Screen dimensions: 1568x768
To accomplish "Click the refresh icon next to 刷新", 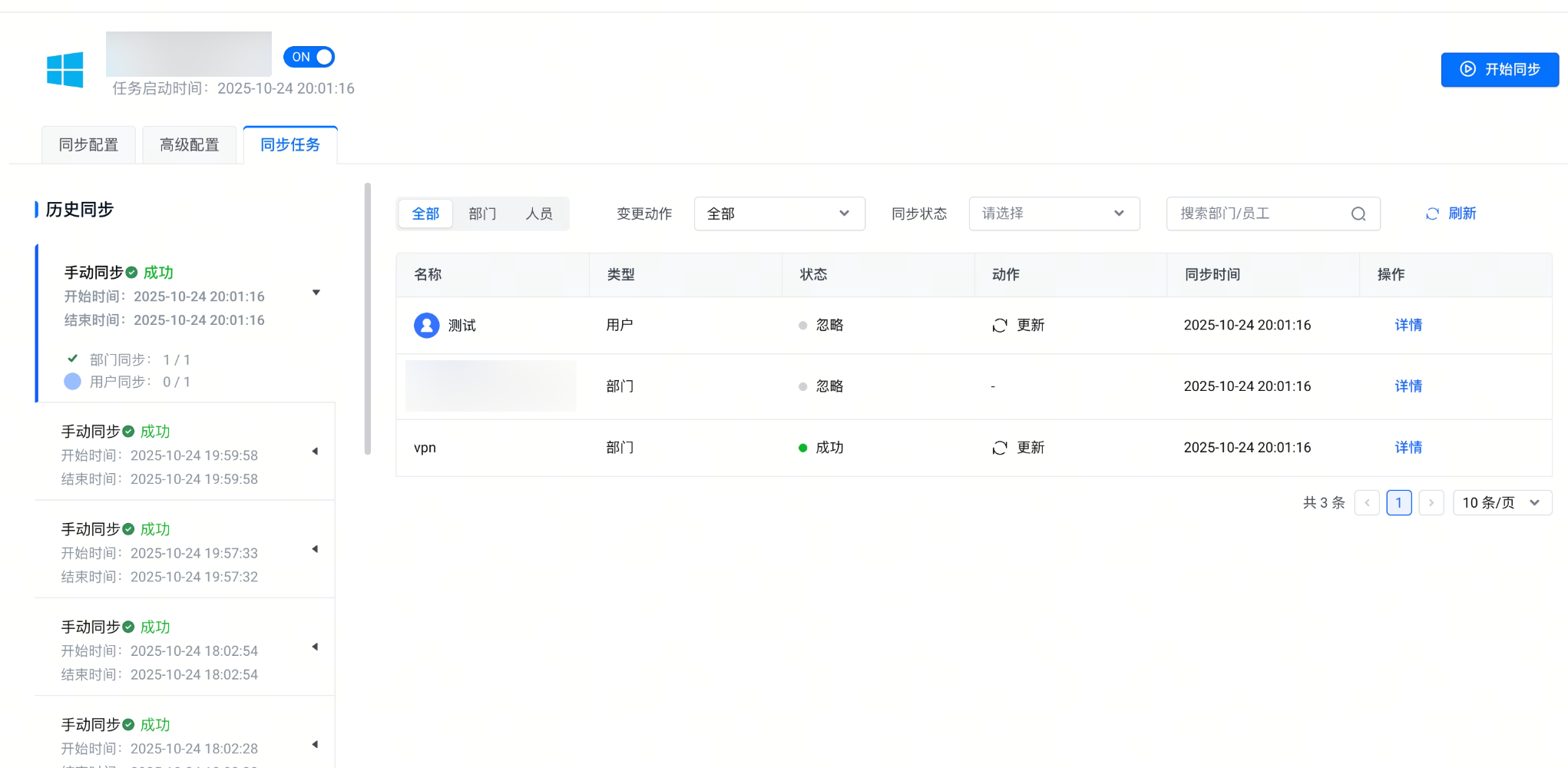I will pyautogui.click(x=1432, y=214).
